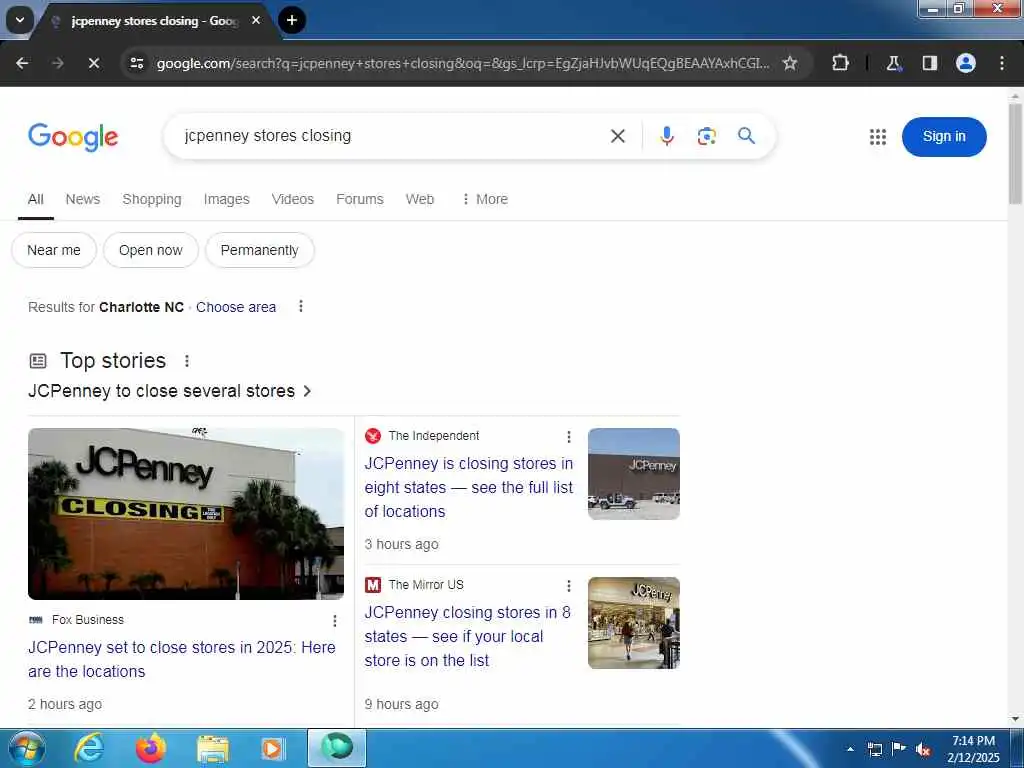Click The Mirror US source logo

point(373,584)
